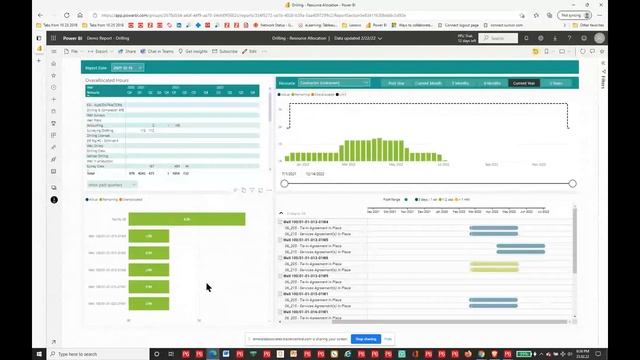The height and width of the screenshot is (360, 640).
Task: Open help question mark icon
Action: tap(569, 38)
